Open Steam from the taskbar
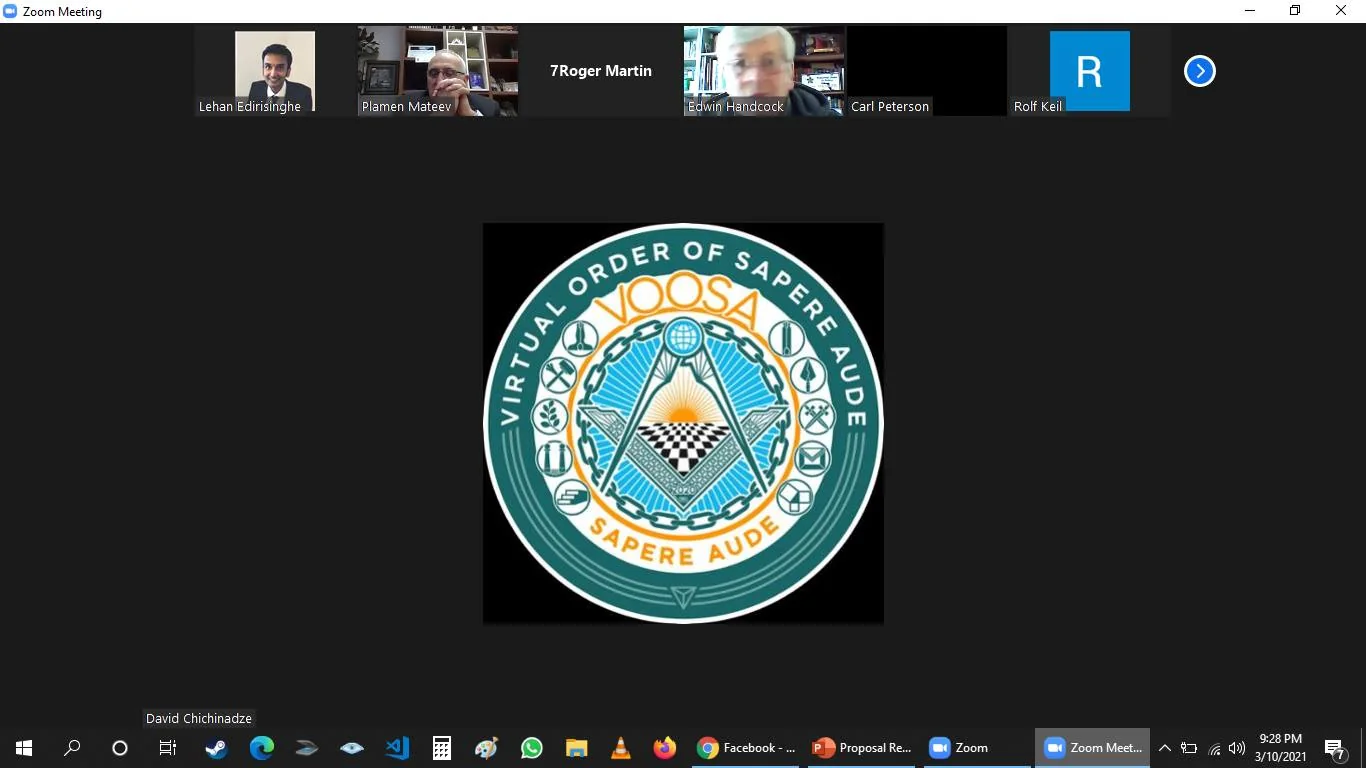Screen dimensions: 1366x768 point(216,748)
